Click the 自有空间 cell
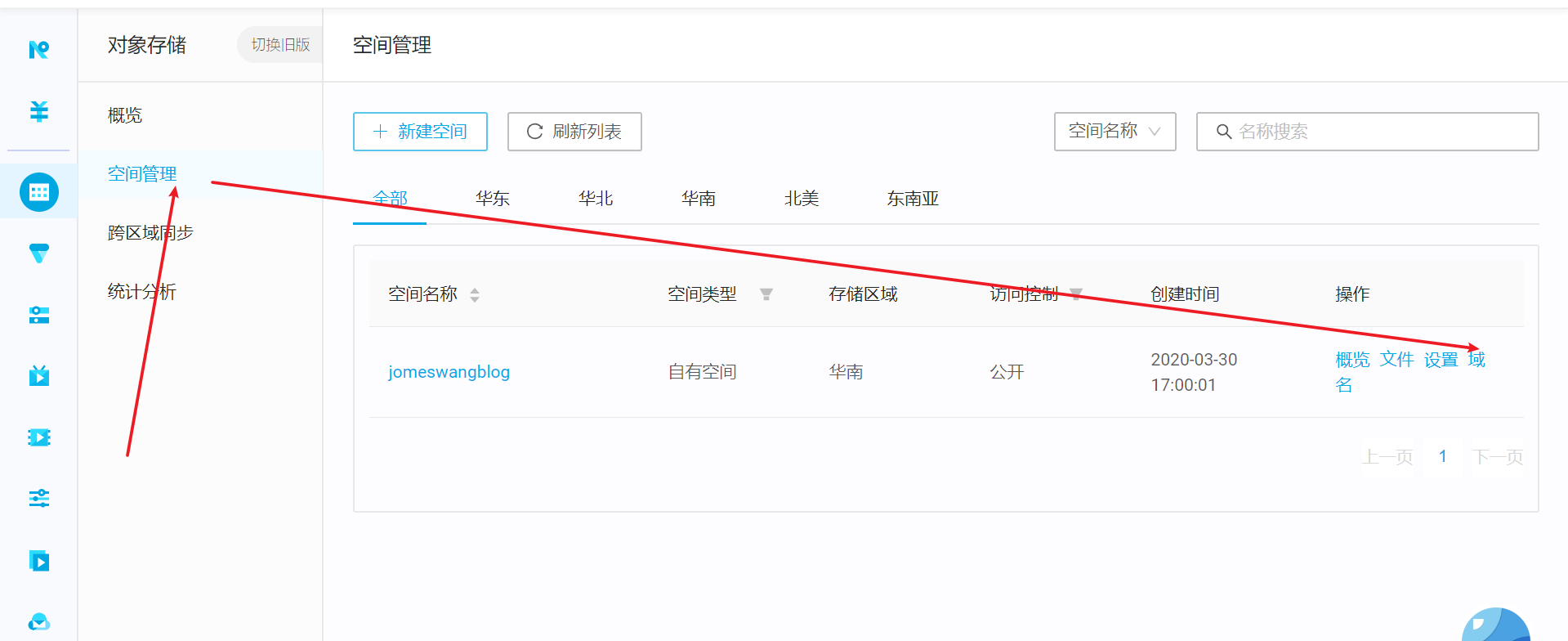 pyautogui.click(x=702, y=372)
